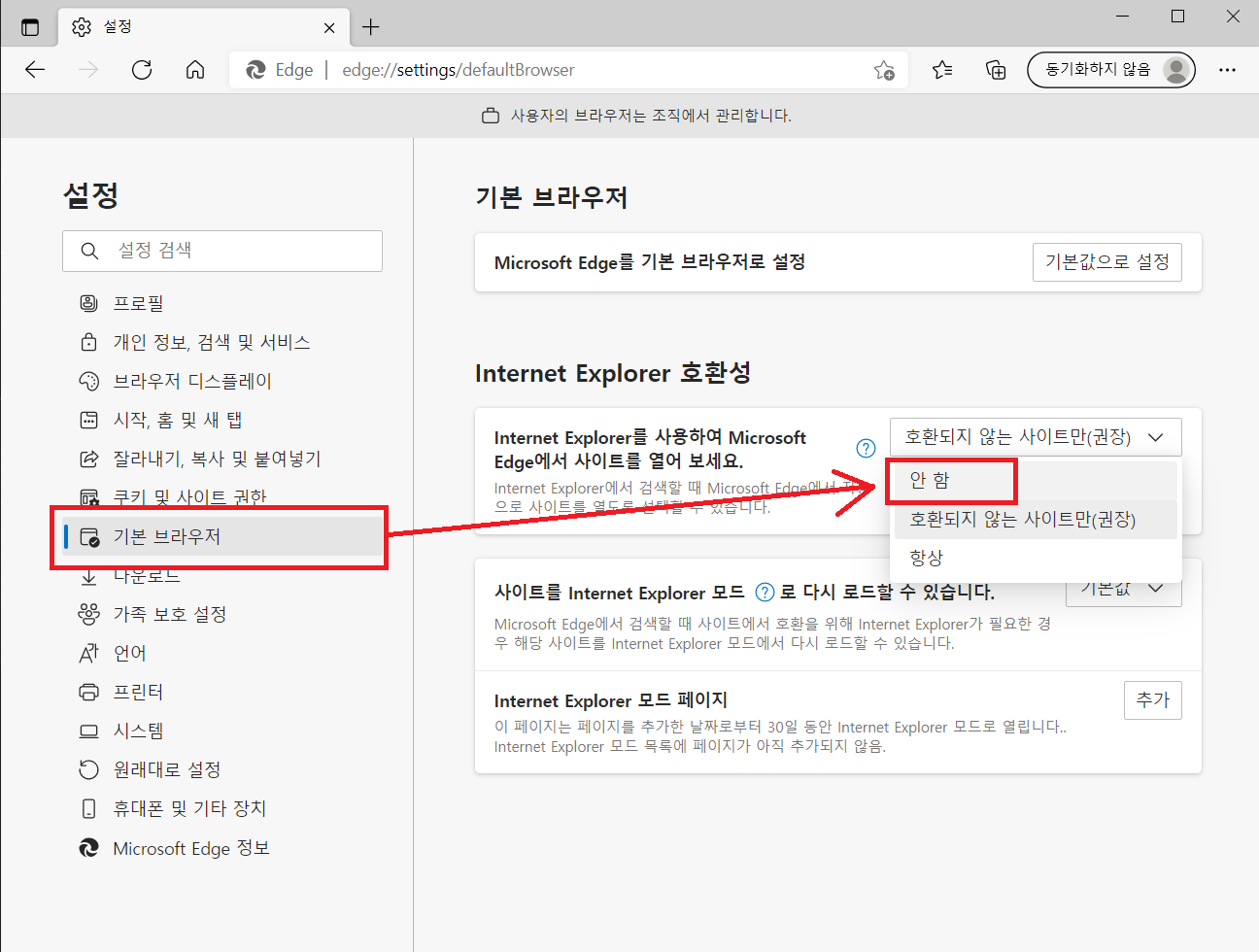The image size is (1259, 952).
Task: Click the 동기화하지 않음 profile button
Action: (1111, 70)
